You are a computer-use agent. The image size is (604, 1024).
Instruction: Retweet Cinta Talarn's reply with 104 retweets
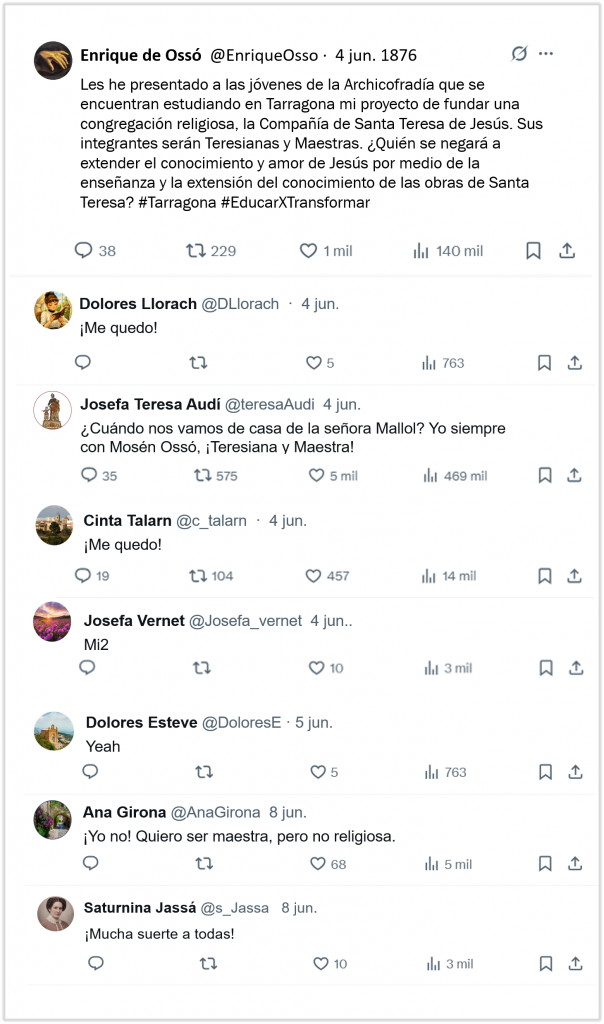[x=198, y=575]
